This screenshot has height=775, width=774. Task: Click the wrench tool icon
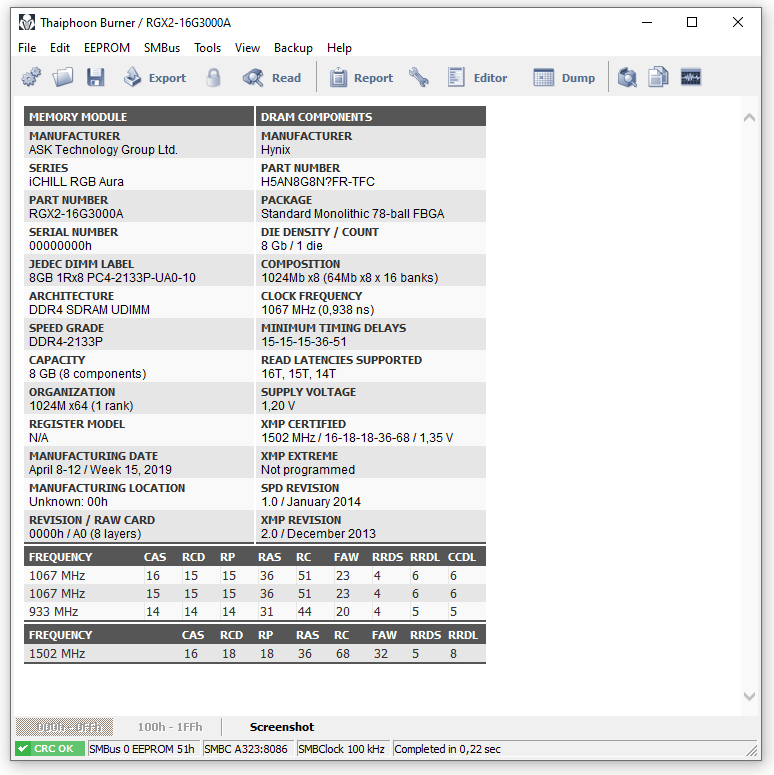pyautogui.click(x=419, y=78)
